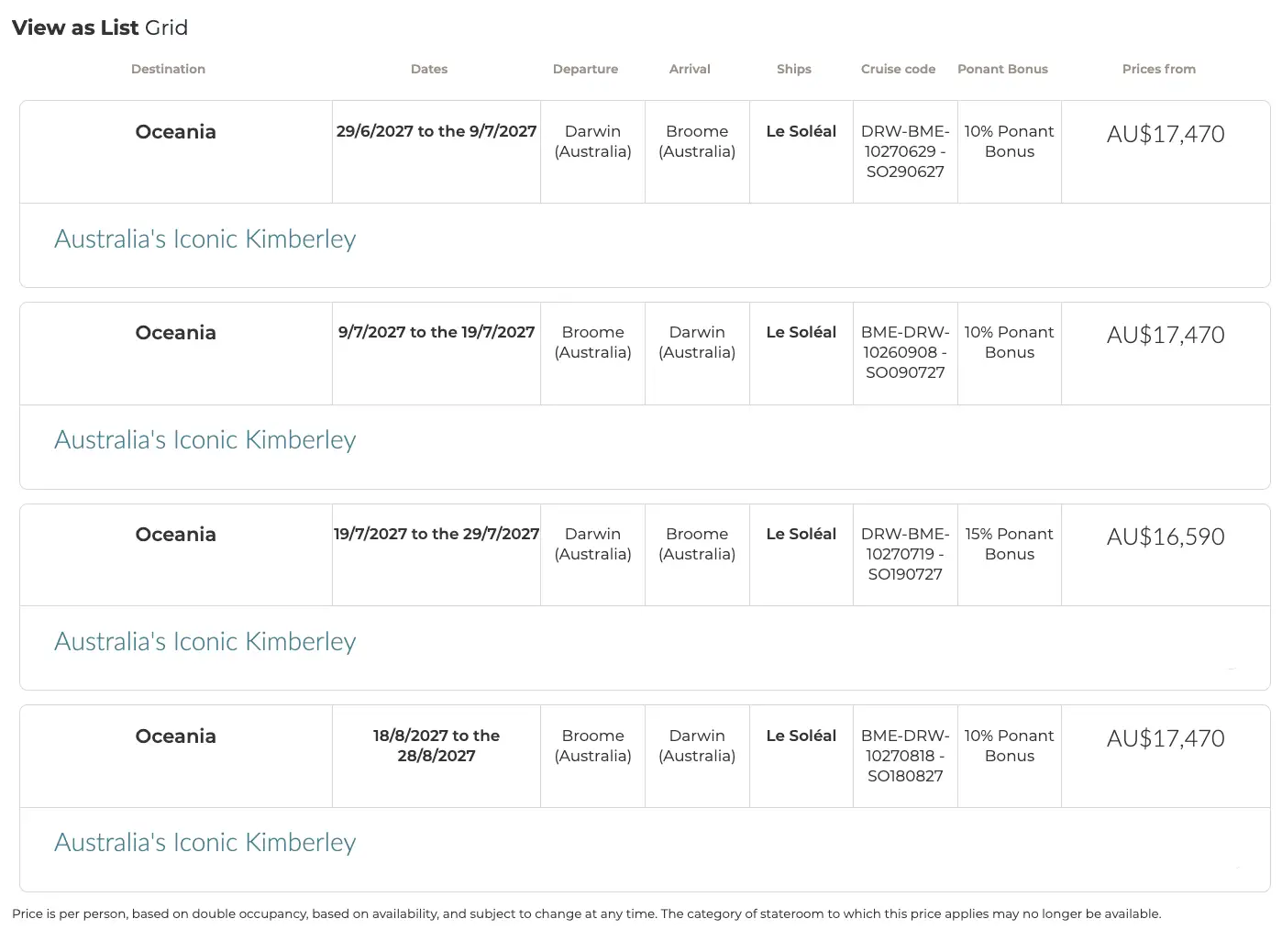The height and width of the screenshot is (952, 1282).
Task: Click the Arrival column header
Action: pyautogui.click(x=690, y=69)
